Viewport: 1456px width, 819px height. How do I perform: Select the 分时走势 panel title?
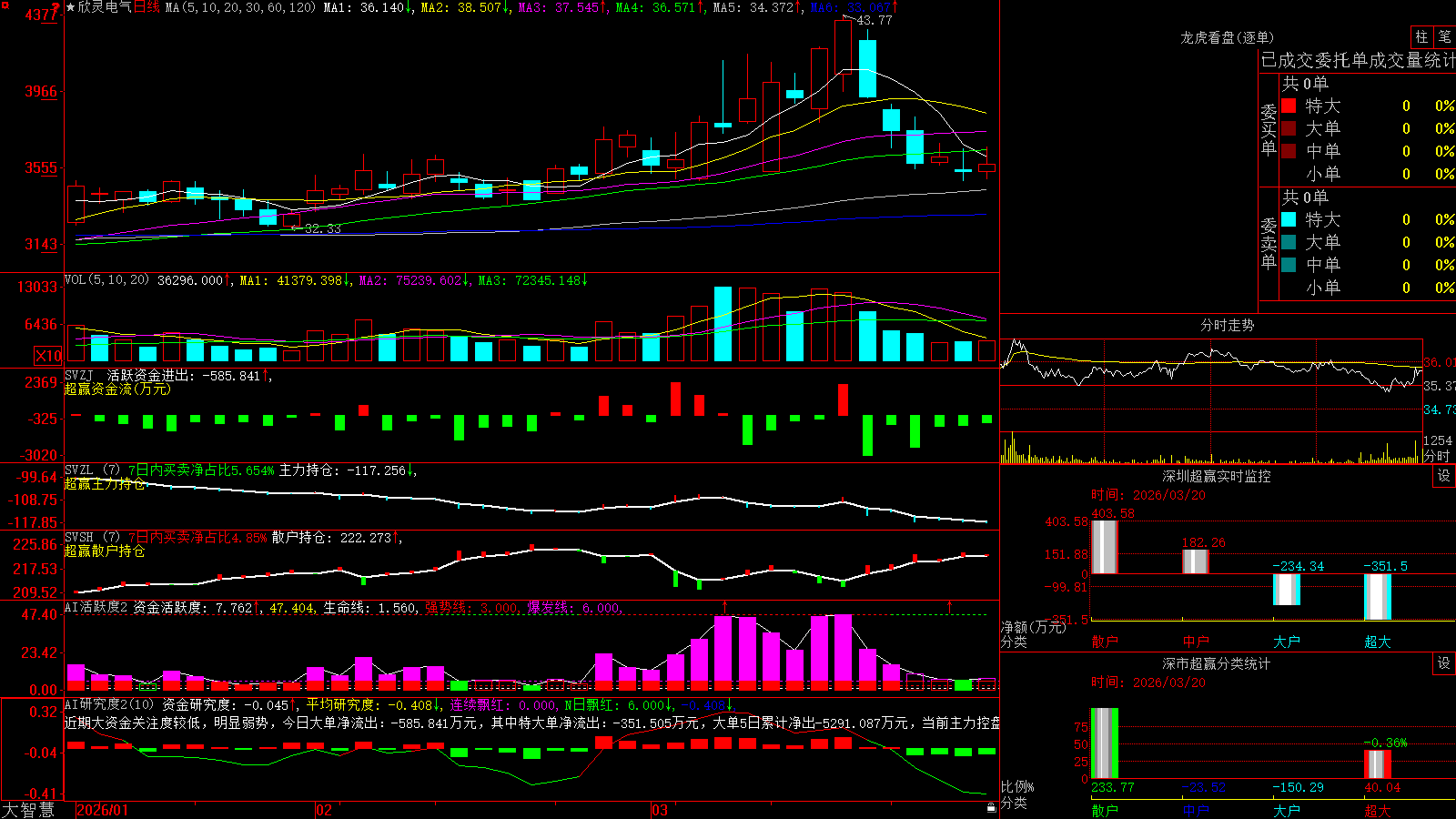(x=1227, y=325)
